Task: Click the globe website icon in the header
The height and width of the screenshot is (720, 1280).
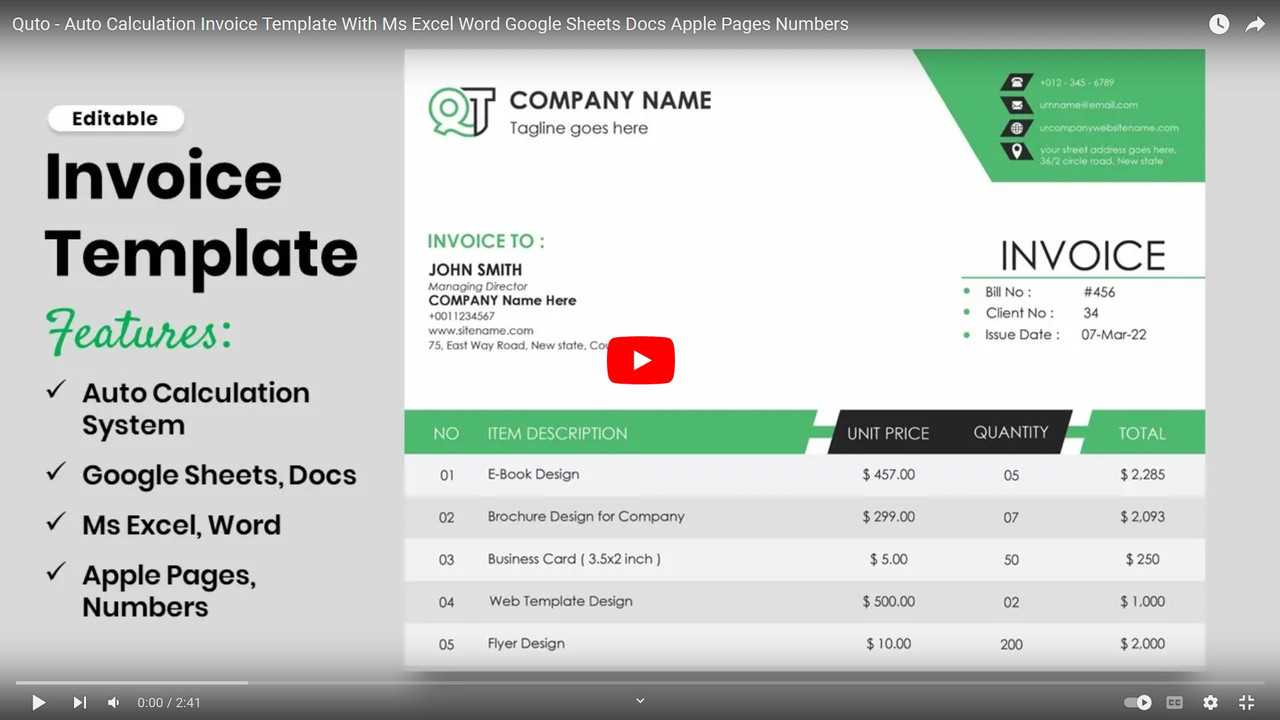Action: pos(1017,128)
